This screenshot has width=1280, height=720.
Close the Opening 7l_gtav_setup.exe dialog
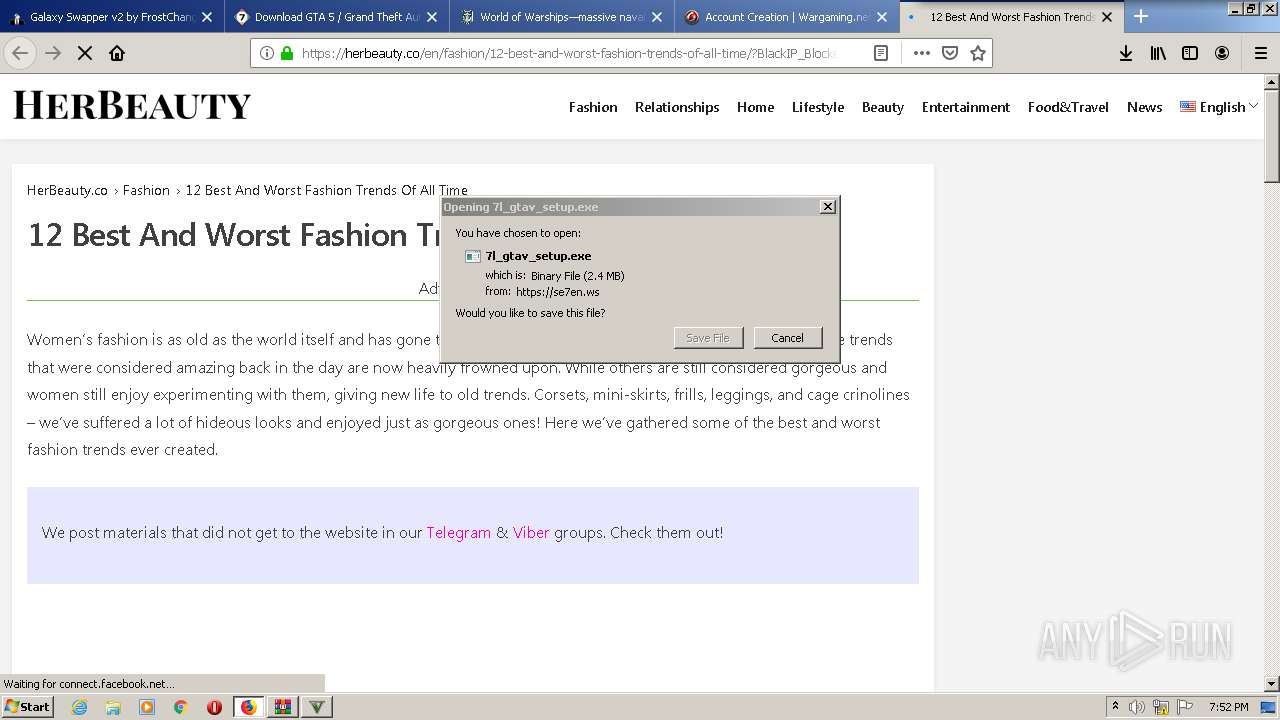(x=827, y=206)
